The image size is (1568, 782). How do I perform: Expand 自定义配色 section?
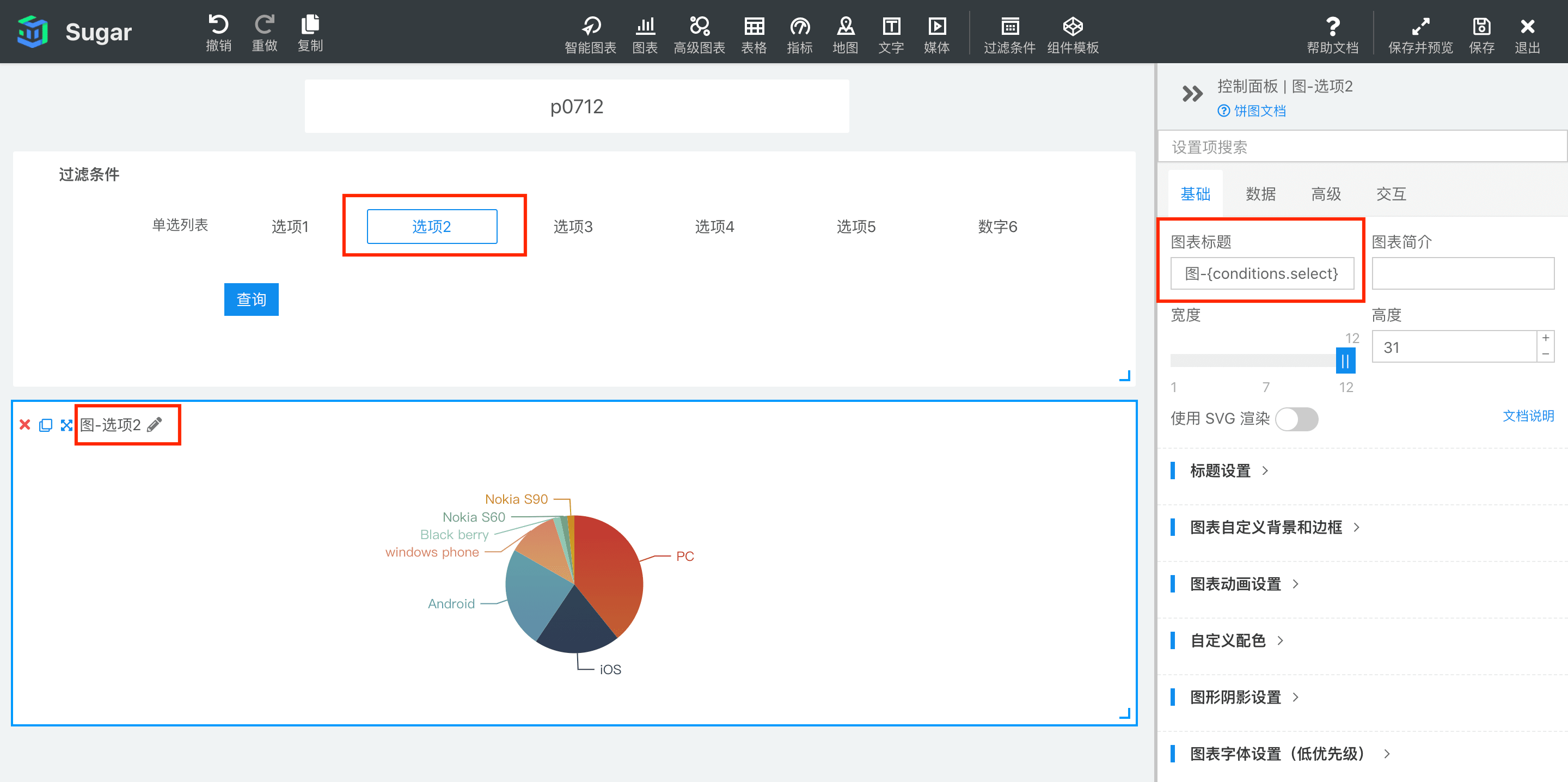pos(1237,640)
